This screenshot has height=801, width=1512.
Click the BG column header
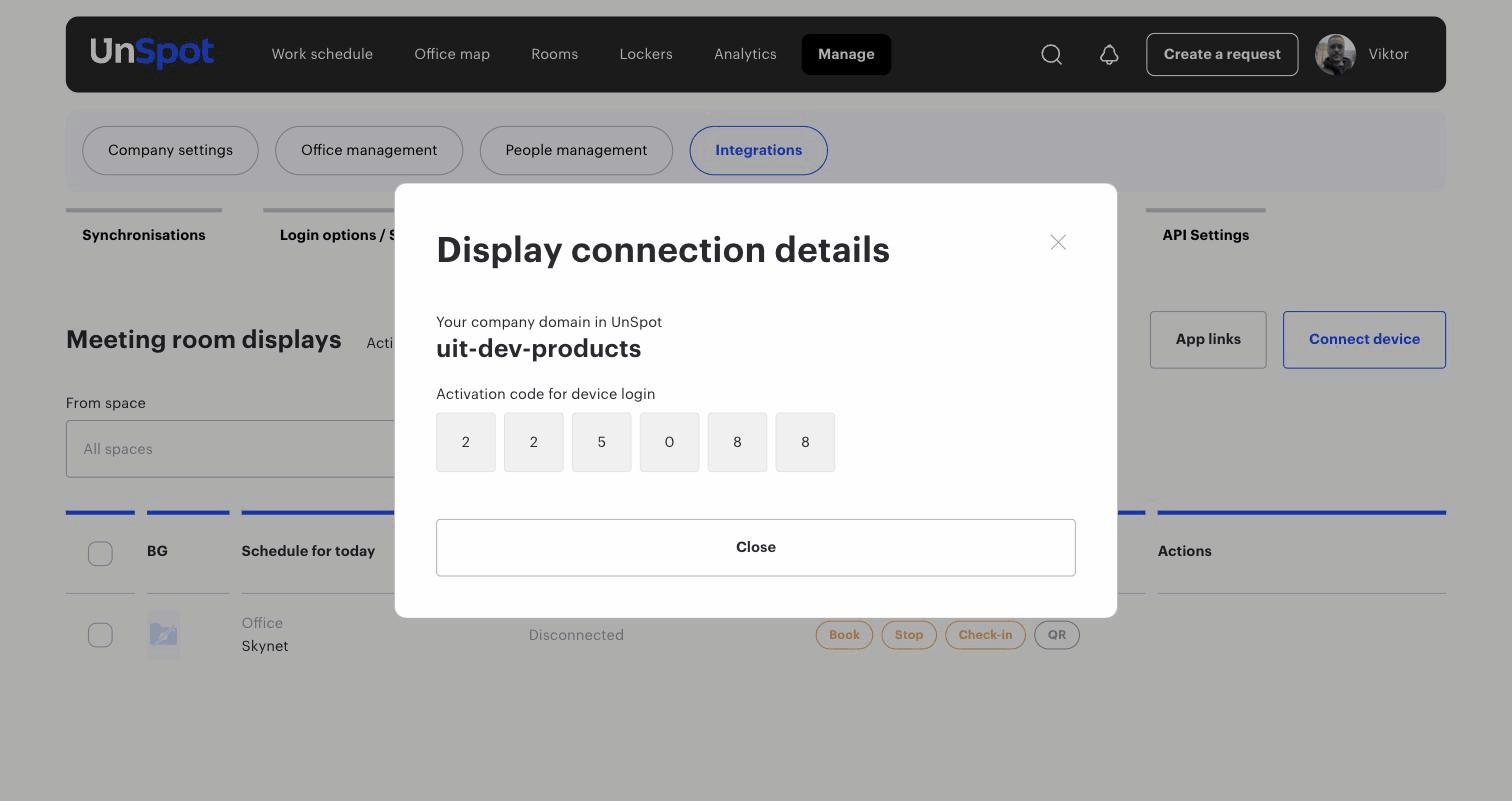(157, 551)
